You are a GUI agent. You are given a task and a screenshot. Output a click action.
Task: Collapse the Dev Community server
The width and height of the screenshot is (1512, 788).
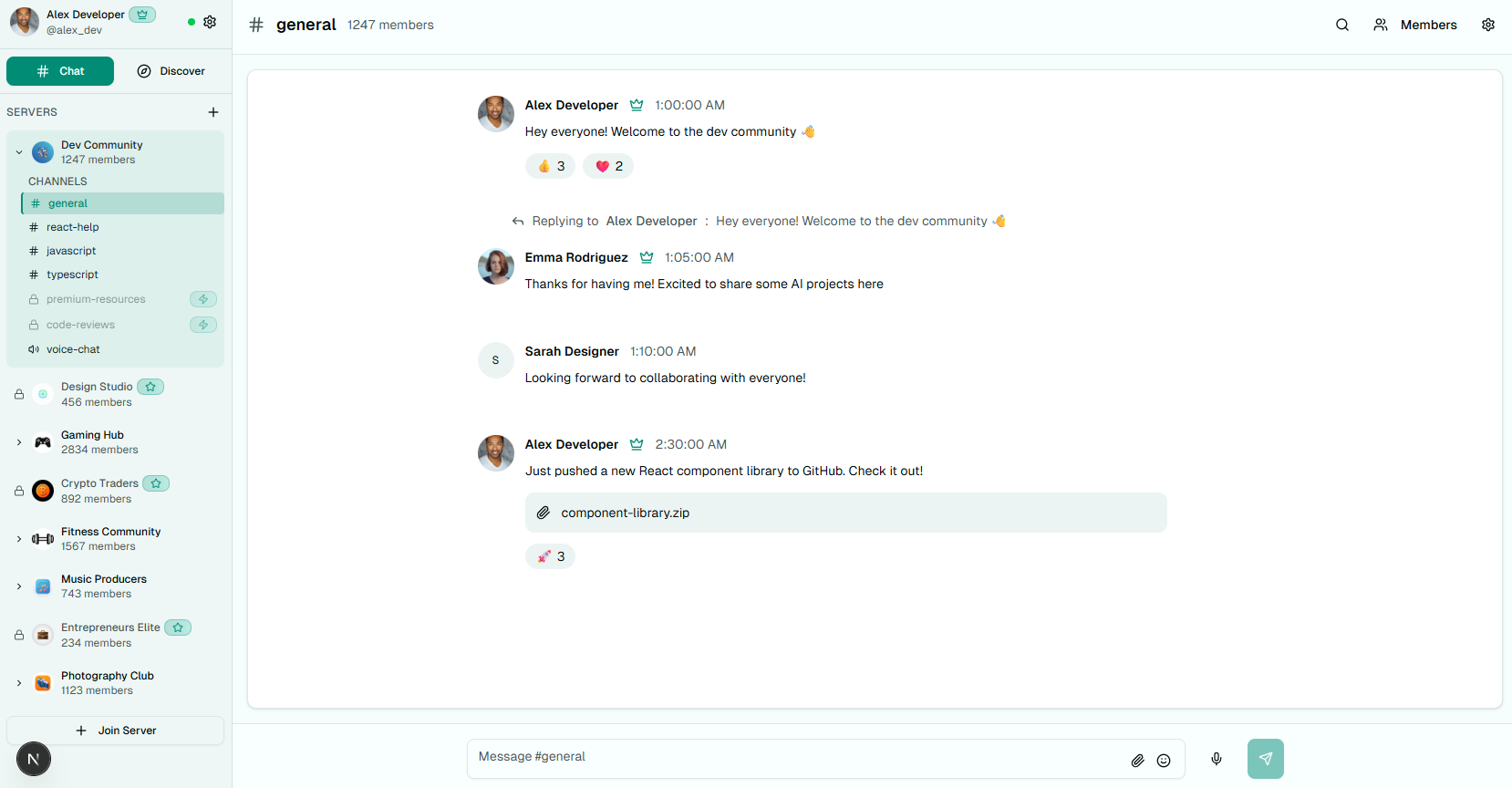[x=19, y=152]
